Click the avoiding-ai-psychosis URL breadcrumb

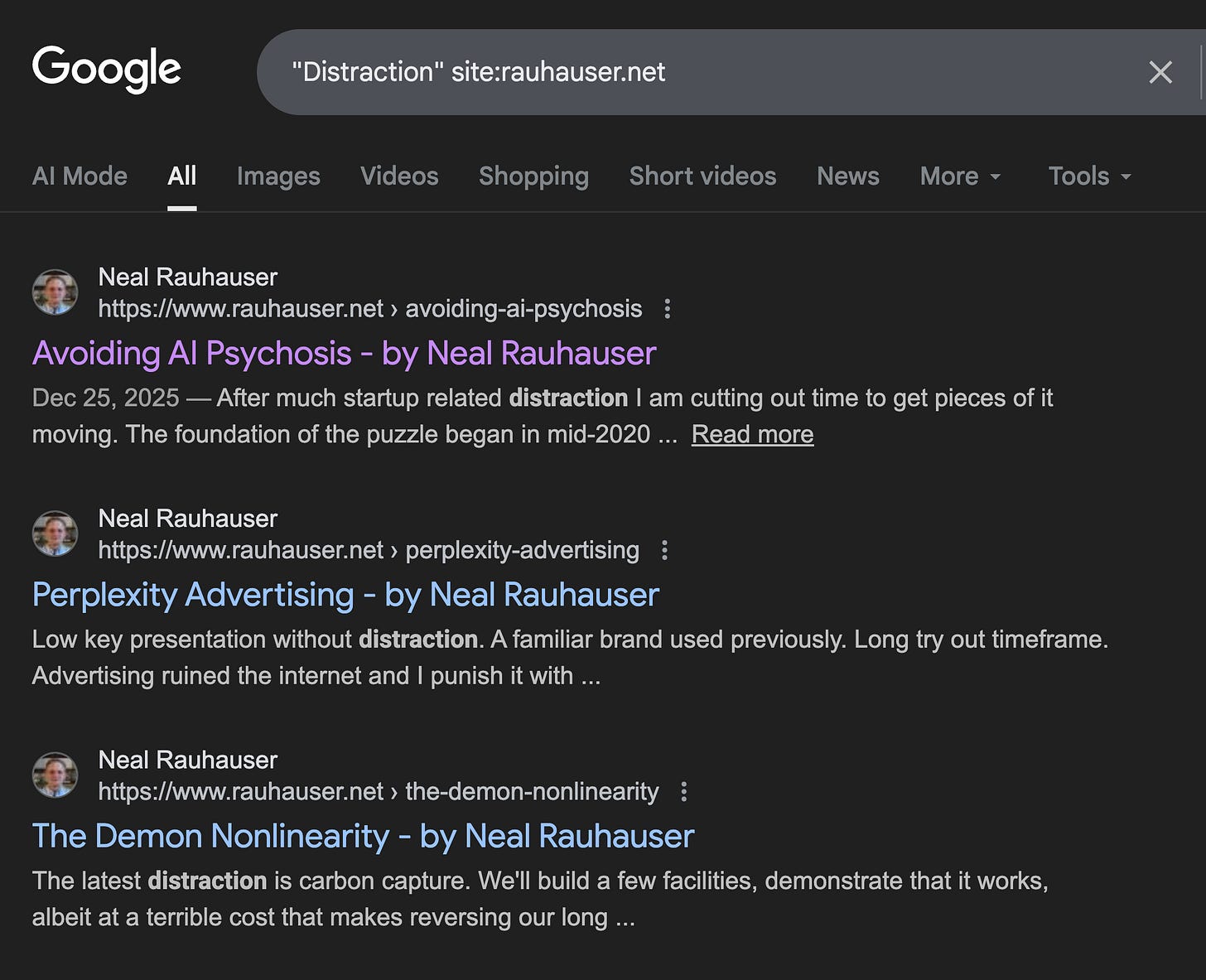[x=369, y=309]
